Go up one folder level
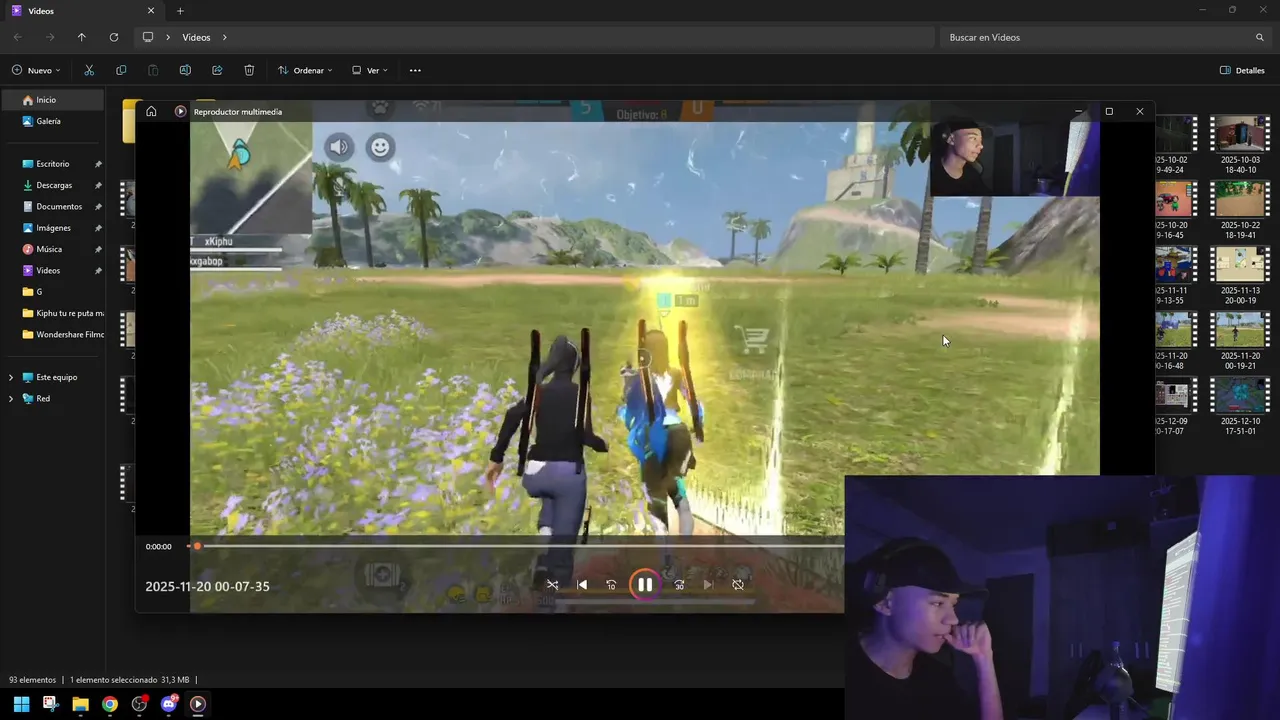This screenshot has height=720, width=1280. pyautogui.click(x=82, y=37)
